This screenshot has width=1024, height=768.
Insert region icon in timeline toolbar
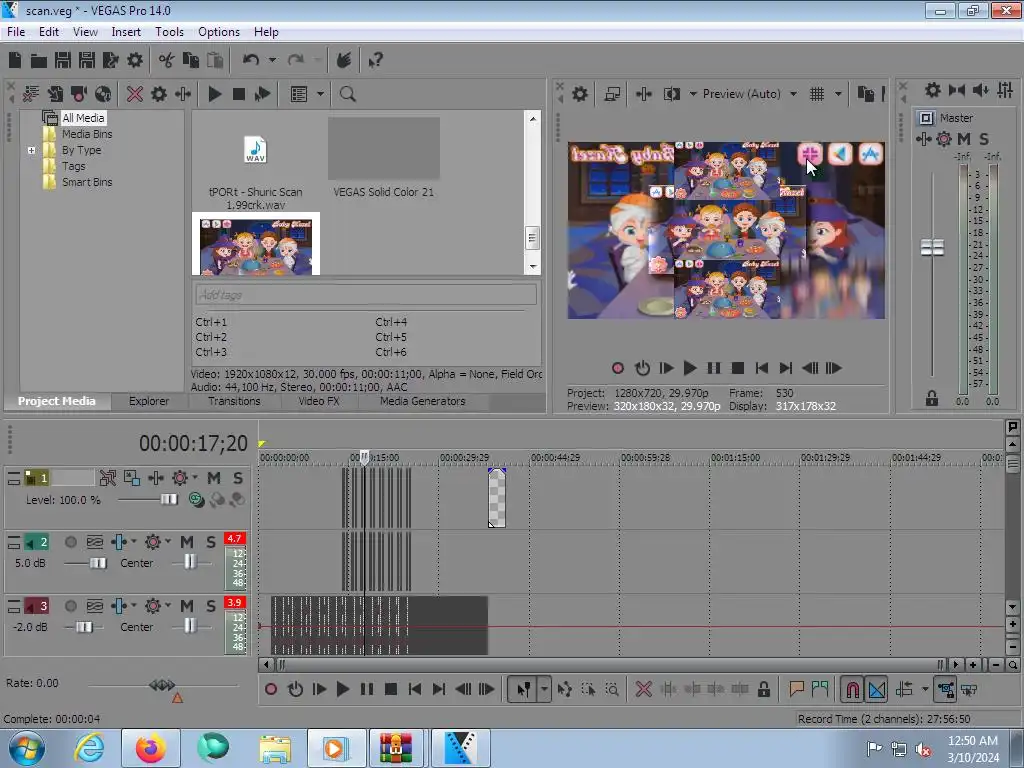820,689
